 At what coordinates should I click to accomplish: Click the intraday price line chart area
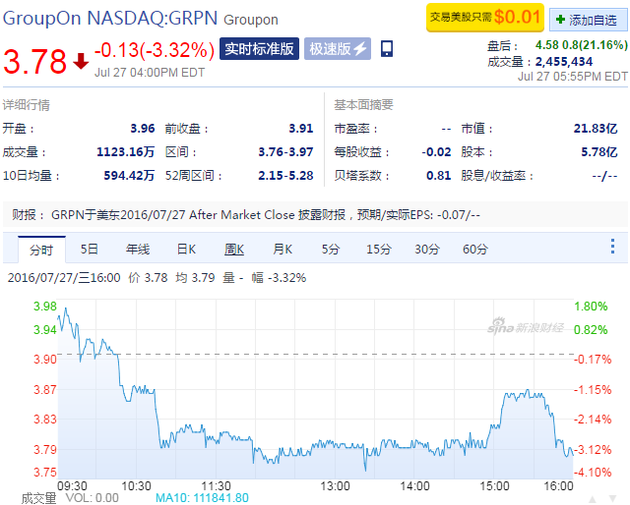315,389
